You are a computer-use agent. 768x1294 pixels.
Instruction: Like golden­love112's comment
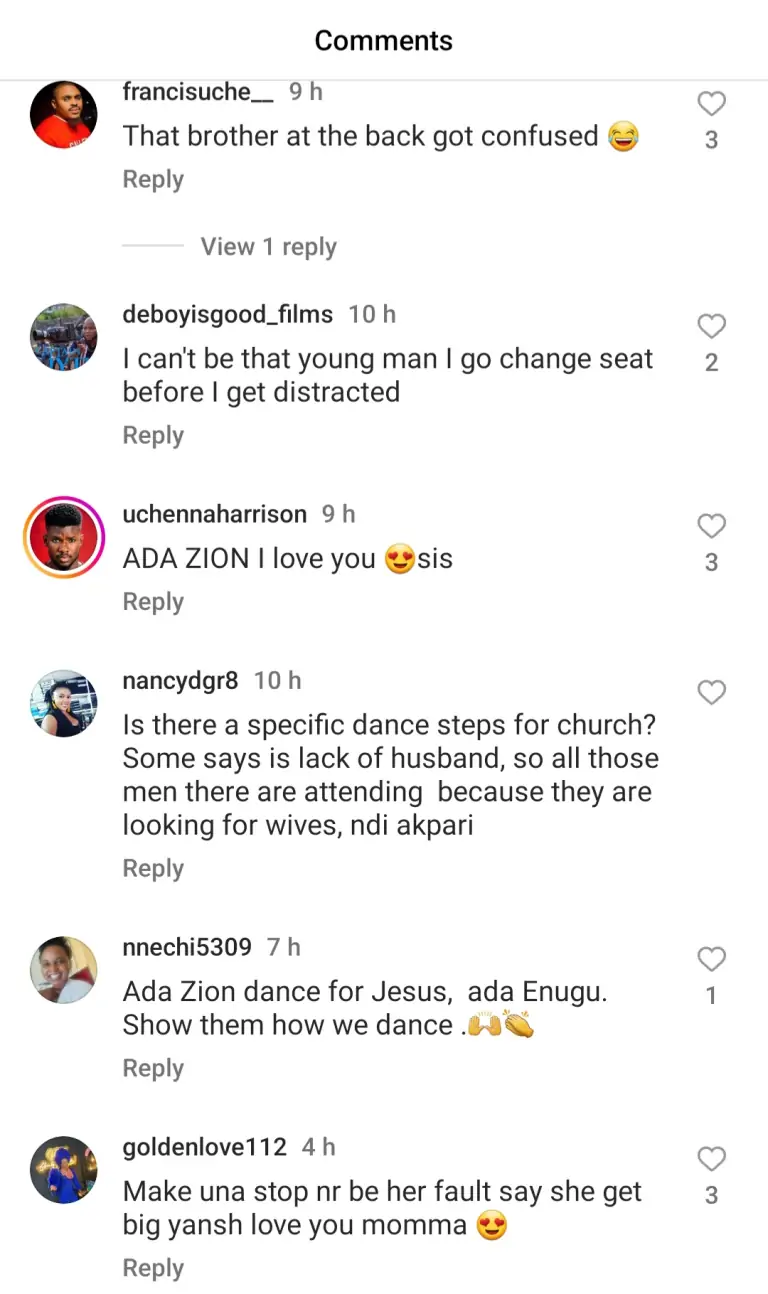coord(711,1160)
